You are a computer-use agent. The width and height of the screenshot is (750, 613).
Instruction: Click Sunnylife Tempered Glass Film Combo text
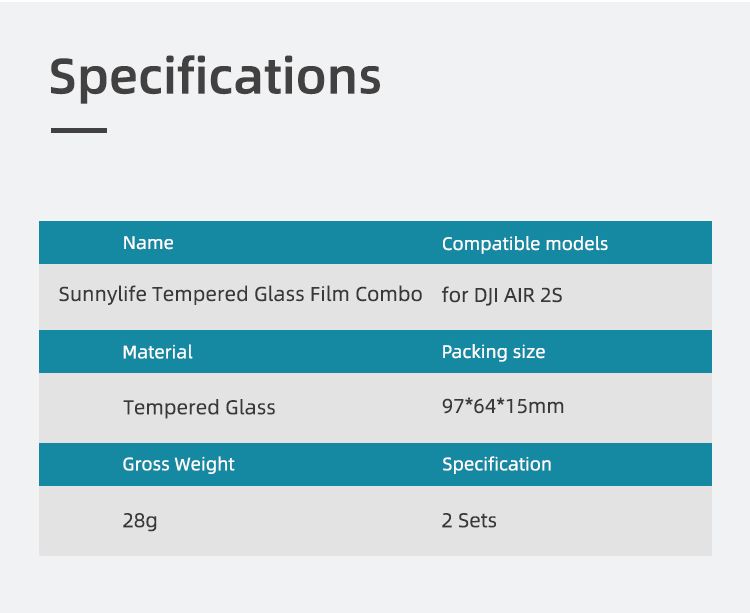241,294
